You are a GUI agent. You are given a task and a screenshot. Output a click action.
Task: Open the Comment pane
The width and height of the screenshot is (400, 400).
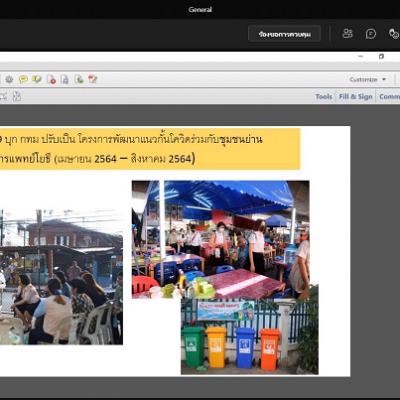click(389, 97)
